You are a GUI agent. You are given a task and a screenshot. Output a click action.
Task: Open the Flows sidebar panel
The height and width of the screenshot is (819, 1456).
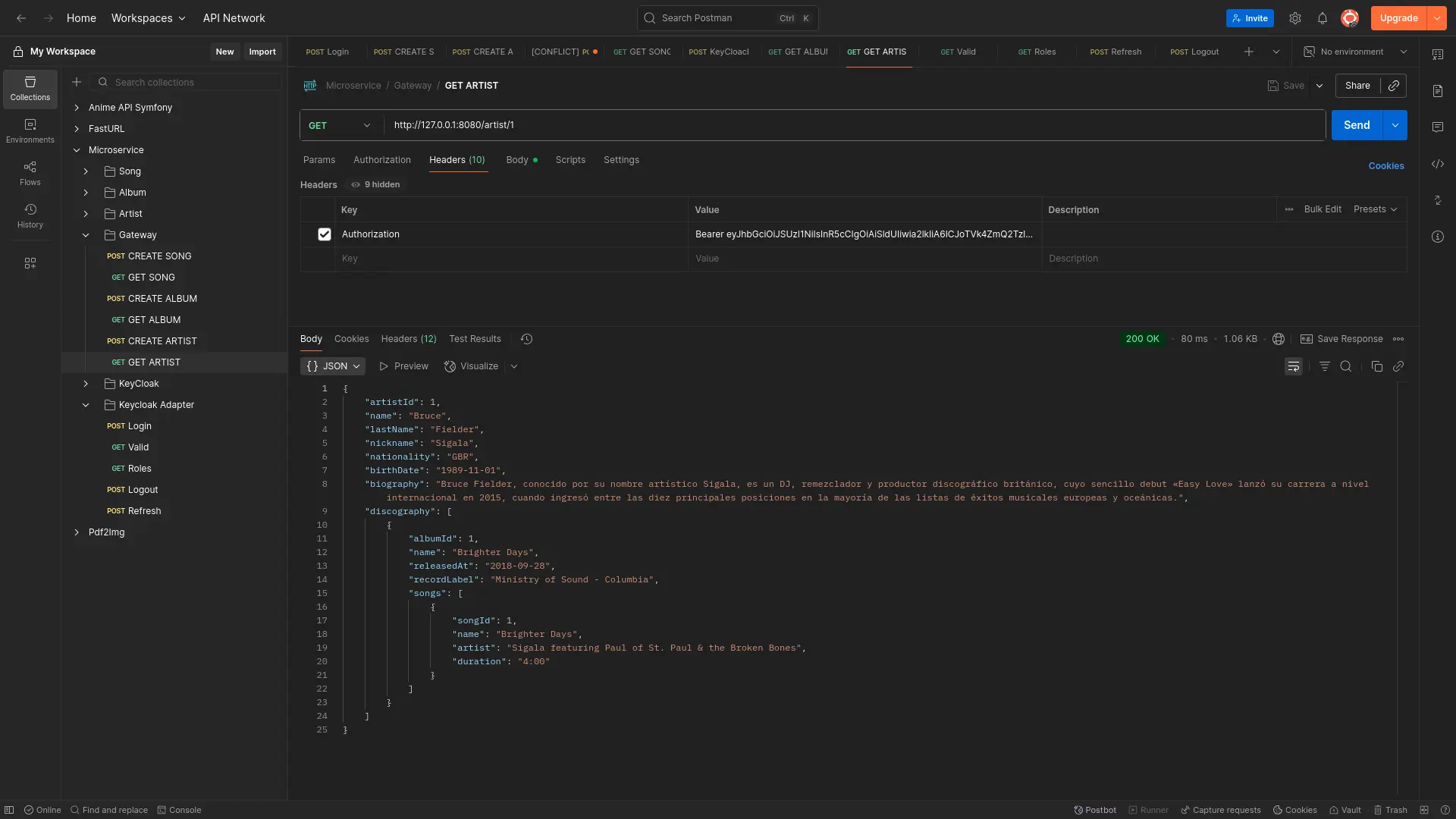pyautogui.click(x=30, y=174)
